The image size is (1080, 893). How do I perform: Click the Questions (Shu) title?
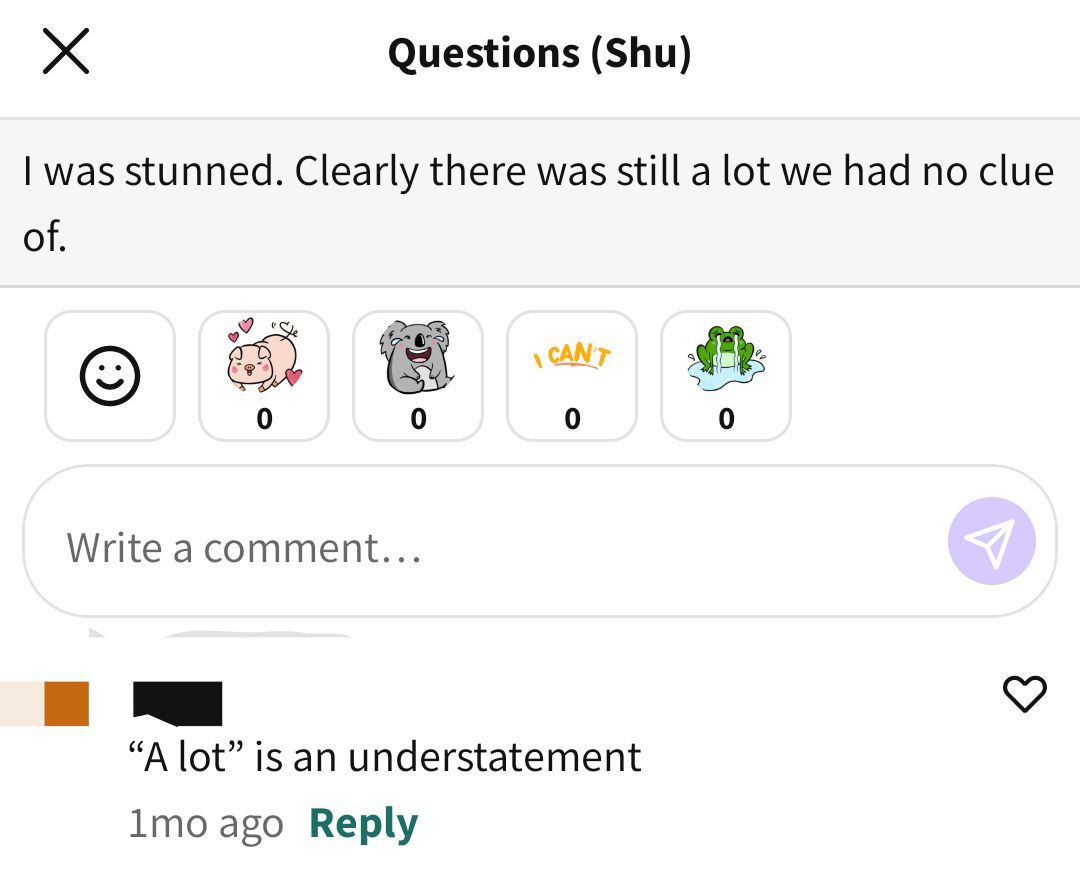(540, 53)
